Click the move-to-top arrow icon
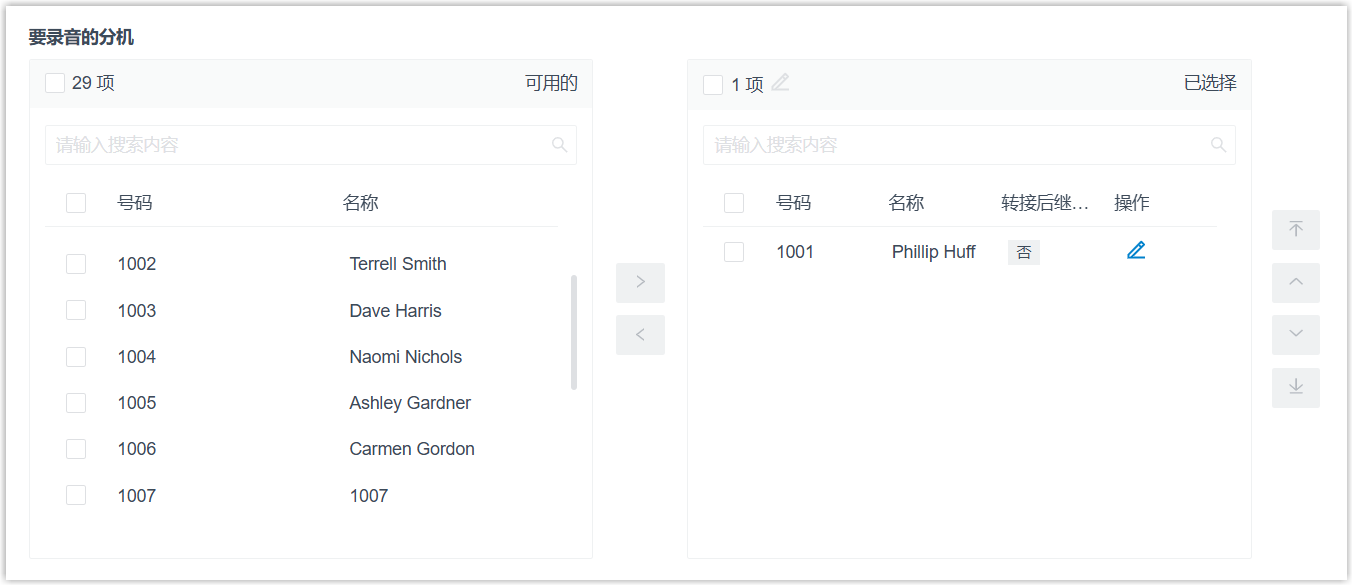 (1296, 230)
